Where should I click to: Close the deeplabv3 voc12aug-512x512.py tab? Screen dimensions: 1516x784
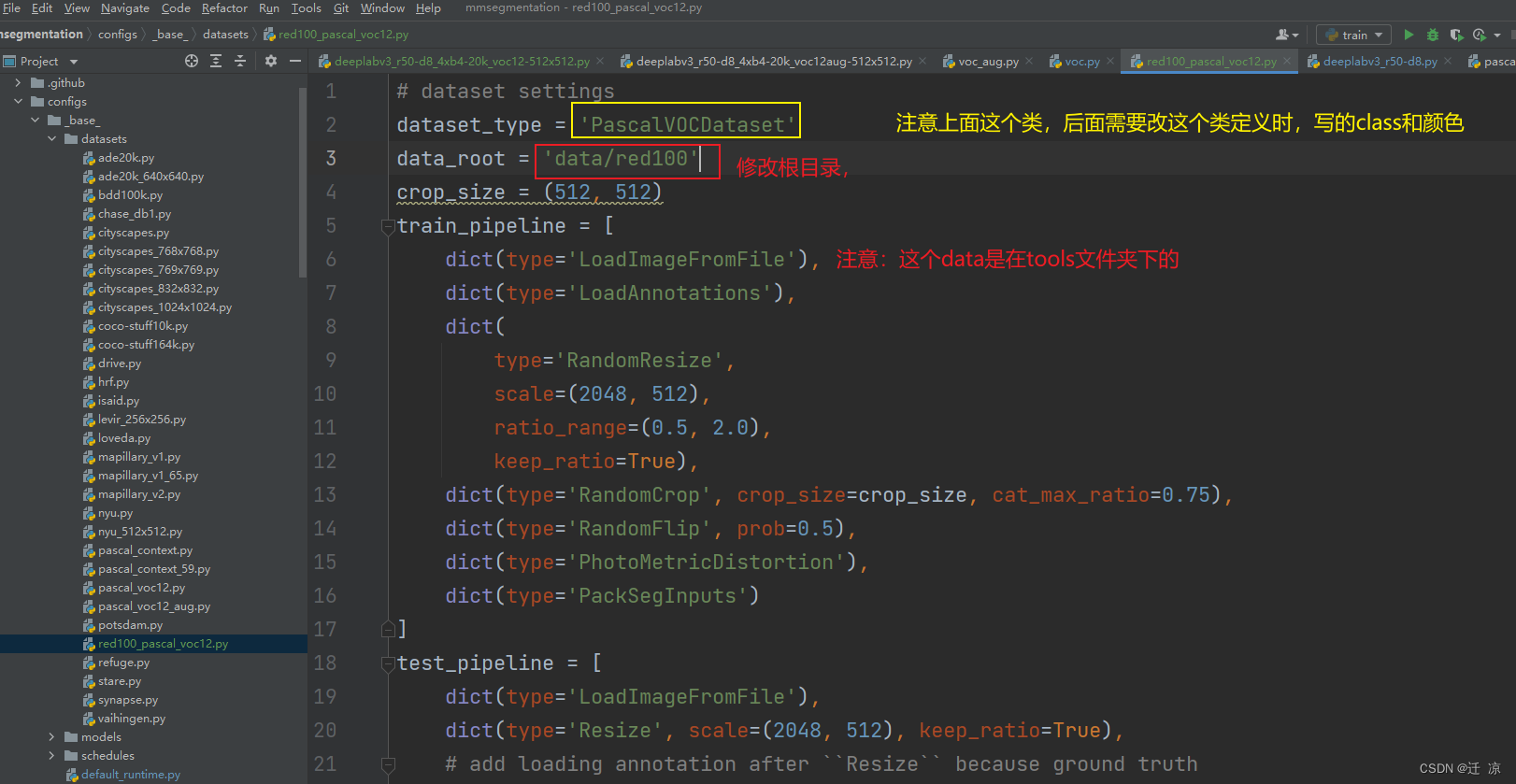pyautogui.click(x=922, y=61)
